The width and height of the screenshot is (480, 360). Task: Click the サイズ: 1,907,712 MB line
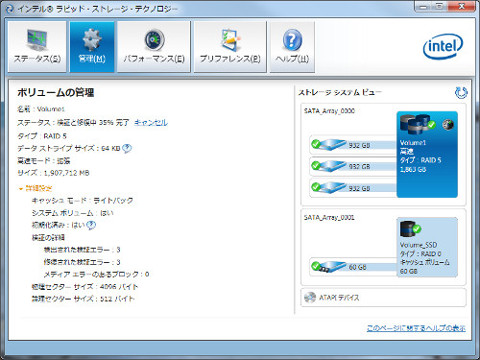(53, 173)
